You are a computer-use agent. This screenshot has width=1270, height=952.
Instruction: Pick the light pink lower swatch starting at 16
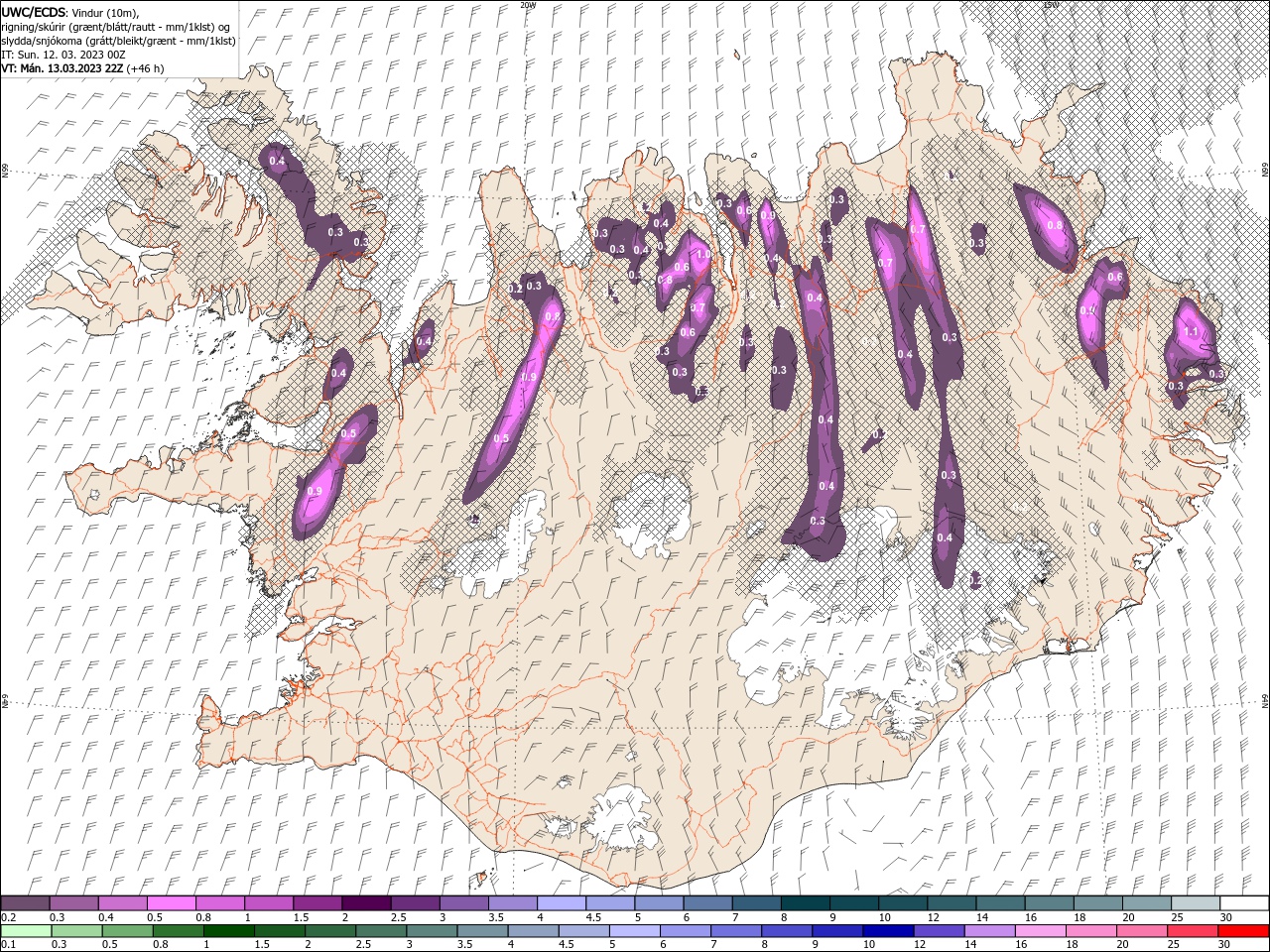click(1040, 931)
